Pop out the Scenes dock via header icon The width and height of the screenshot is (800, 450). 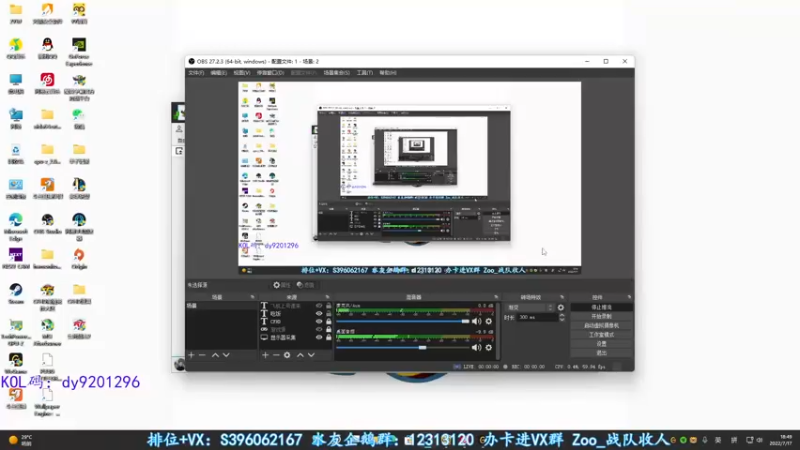click(253, 297)
